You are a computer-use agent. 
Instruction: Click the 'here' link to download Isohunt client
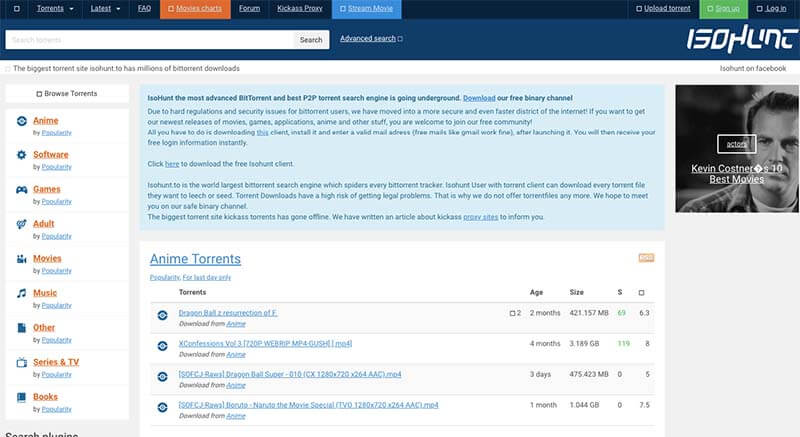172,164
